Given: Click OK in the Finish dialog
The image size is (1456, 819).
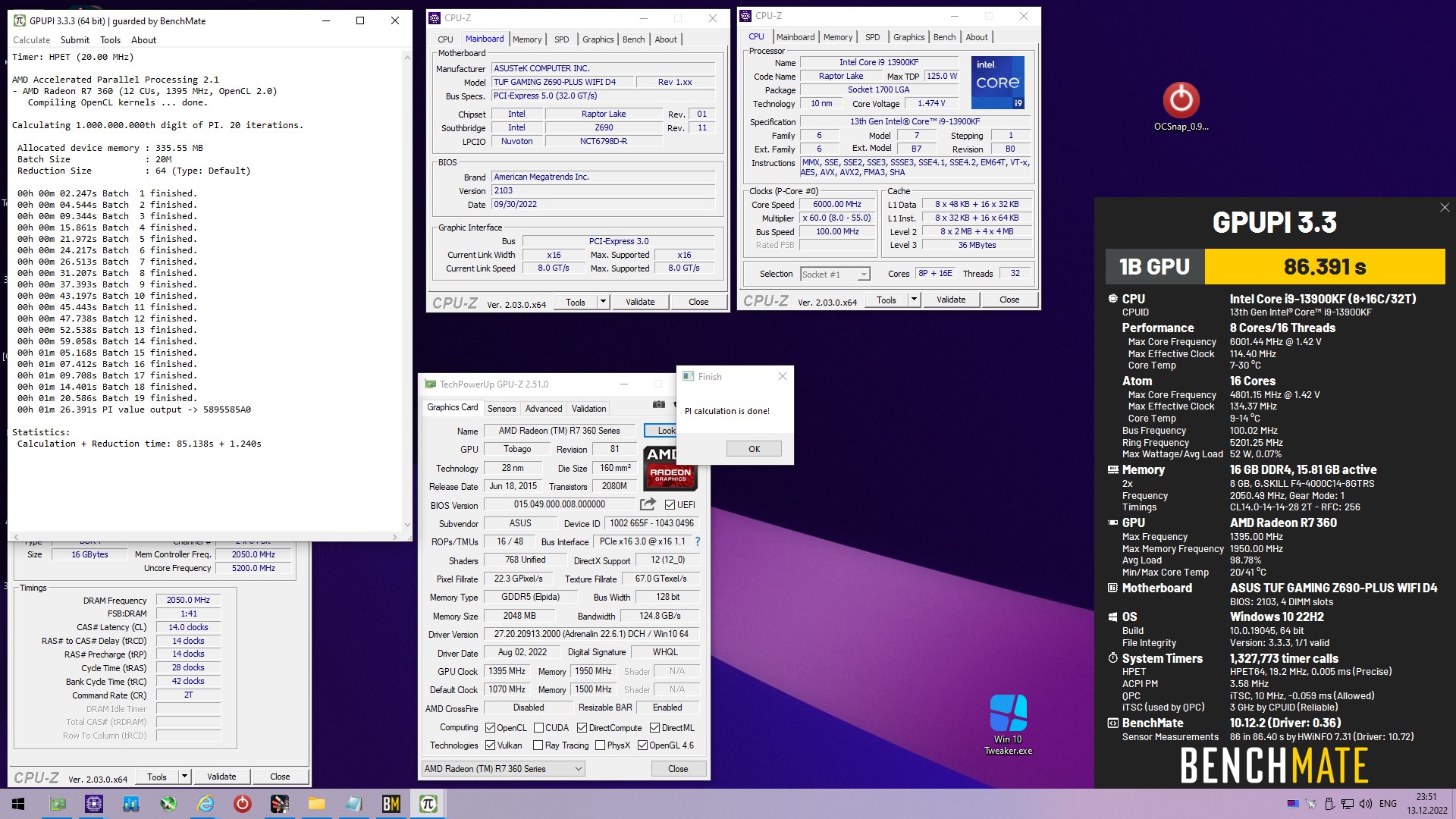Looking at the screenshot, I should [x=754, y=449].
